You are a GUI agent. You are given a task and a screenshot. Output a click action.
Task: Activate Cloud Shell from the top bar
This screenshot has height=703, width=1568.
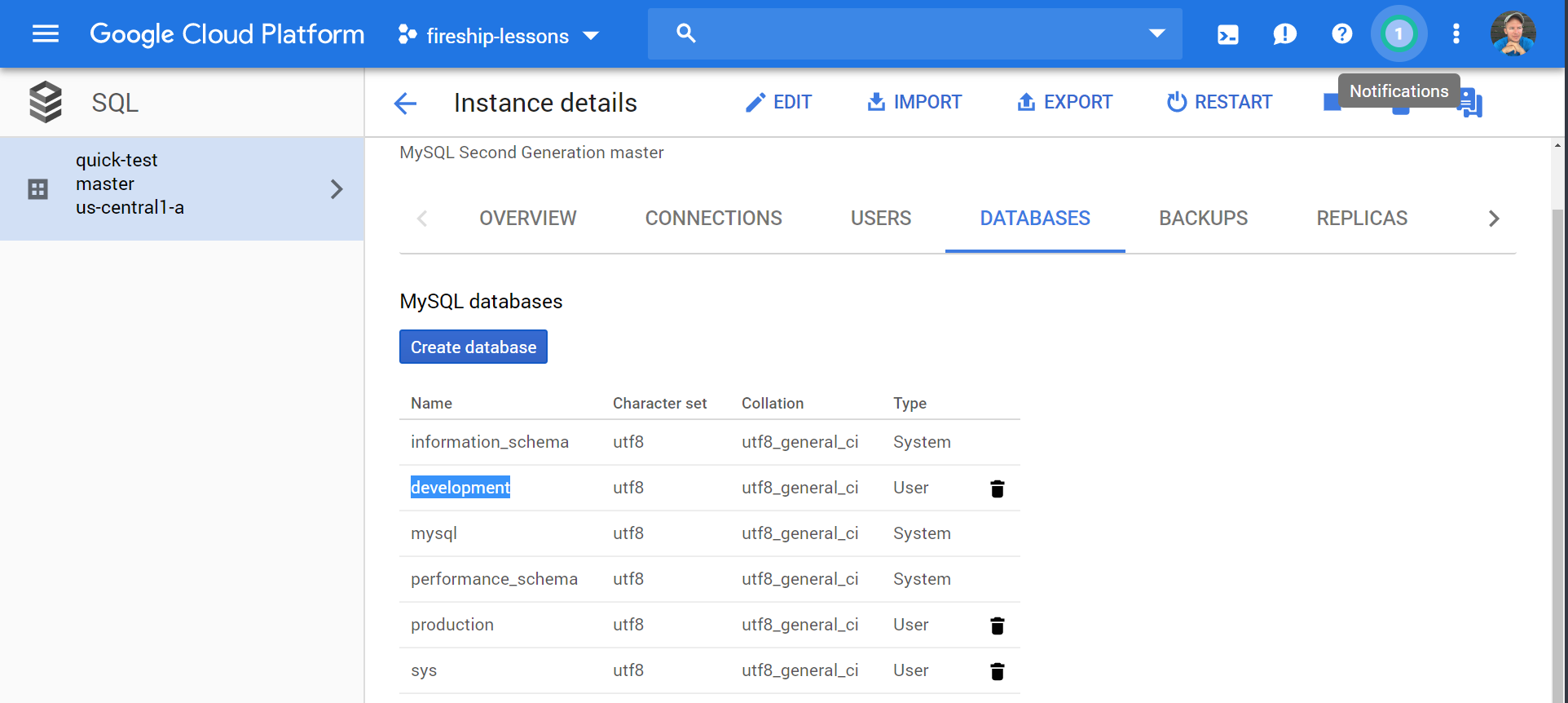tap(1227, 34)
